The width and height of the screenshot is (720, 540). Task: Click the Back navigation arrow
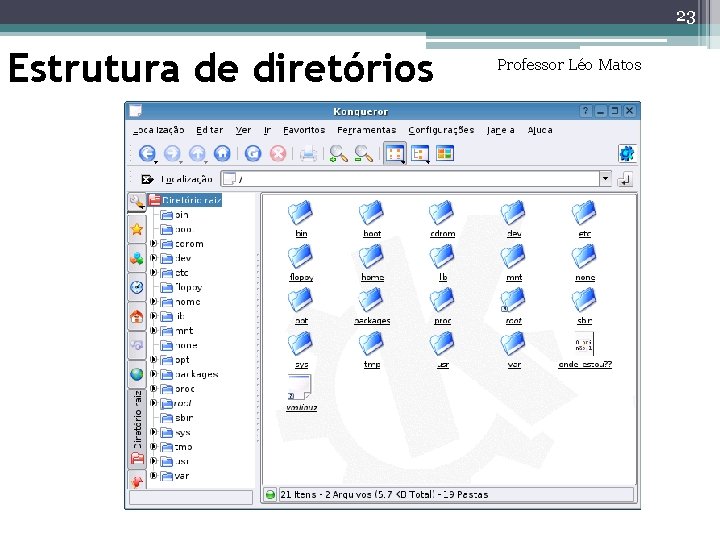[x=147, y=153]
